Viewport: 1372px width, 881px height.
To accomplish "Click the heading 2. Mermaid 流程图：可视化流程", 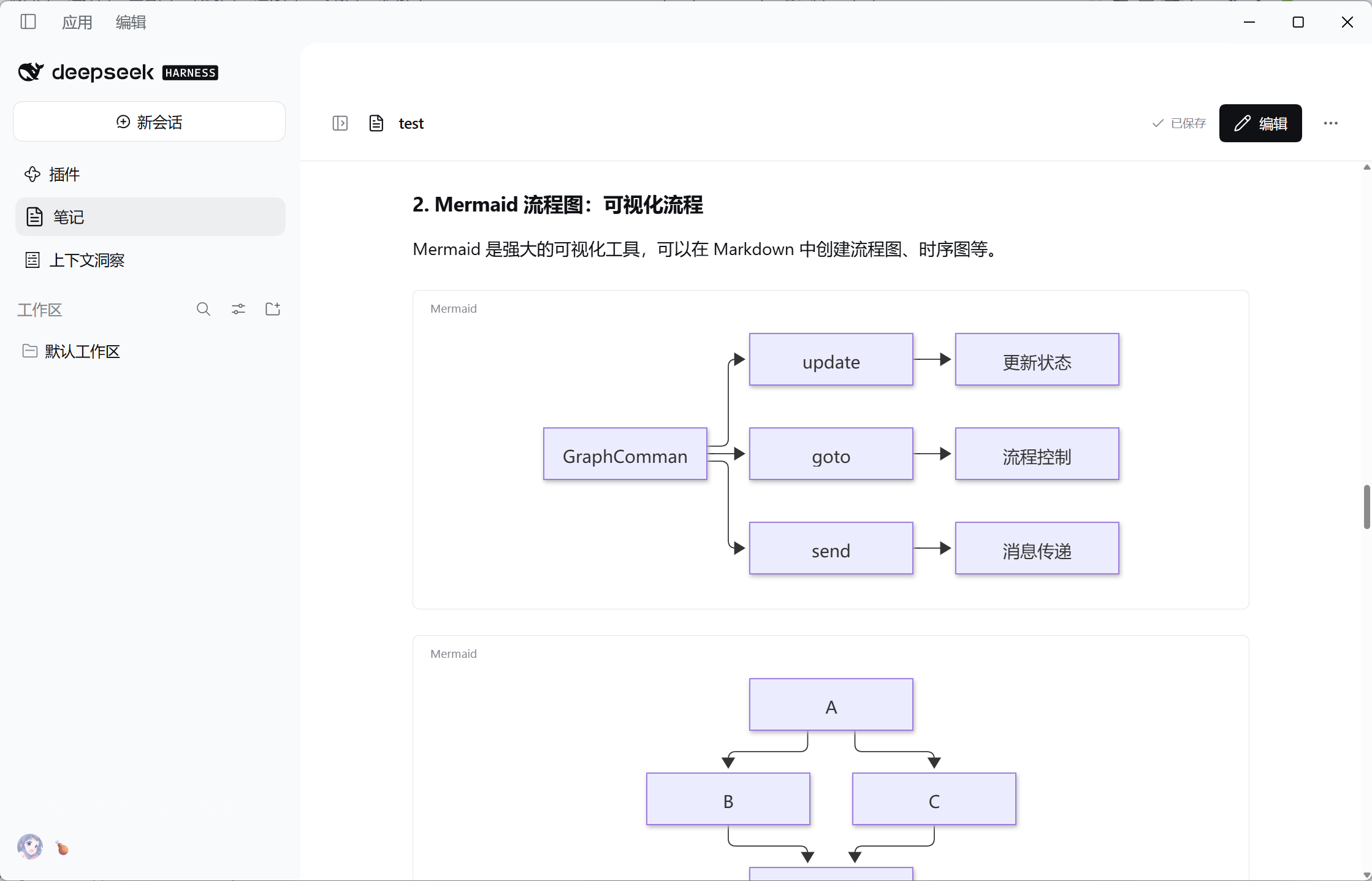I will (557, 205).
